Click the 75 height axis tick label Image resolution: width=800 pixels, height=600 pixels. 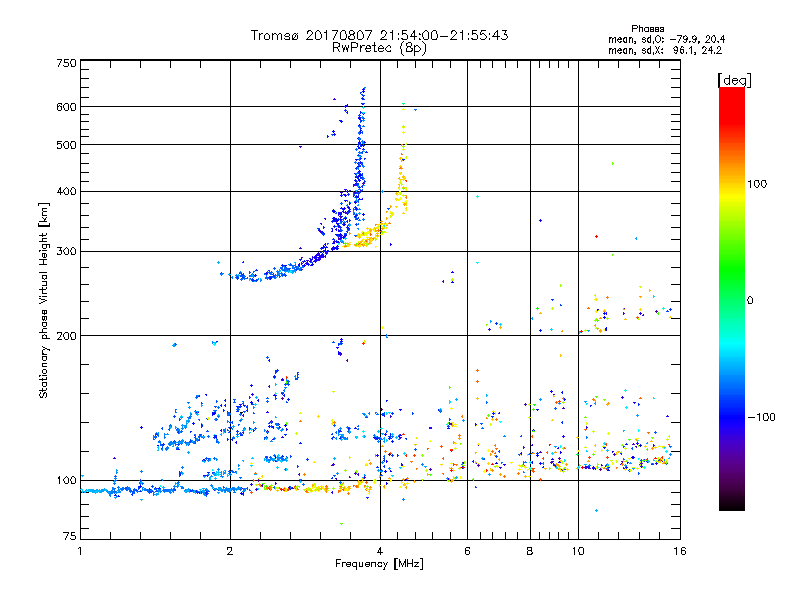69,536
